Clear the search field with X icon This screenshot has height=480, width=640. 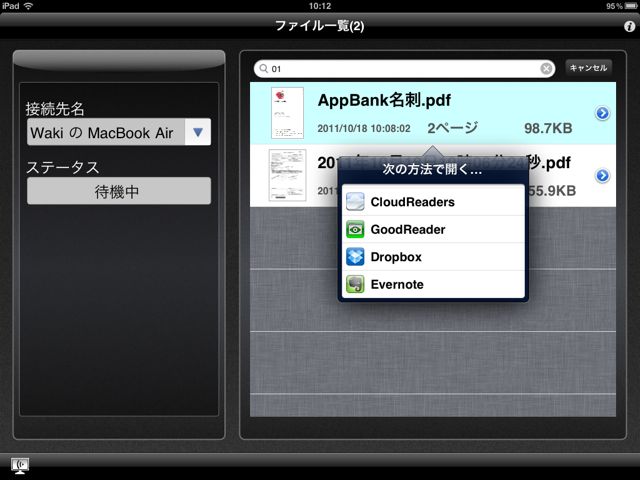pyautogui.click(x=546, y=69)
